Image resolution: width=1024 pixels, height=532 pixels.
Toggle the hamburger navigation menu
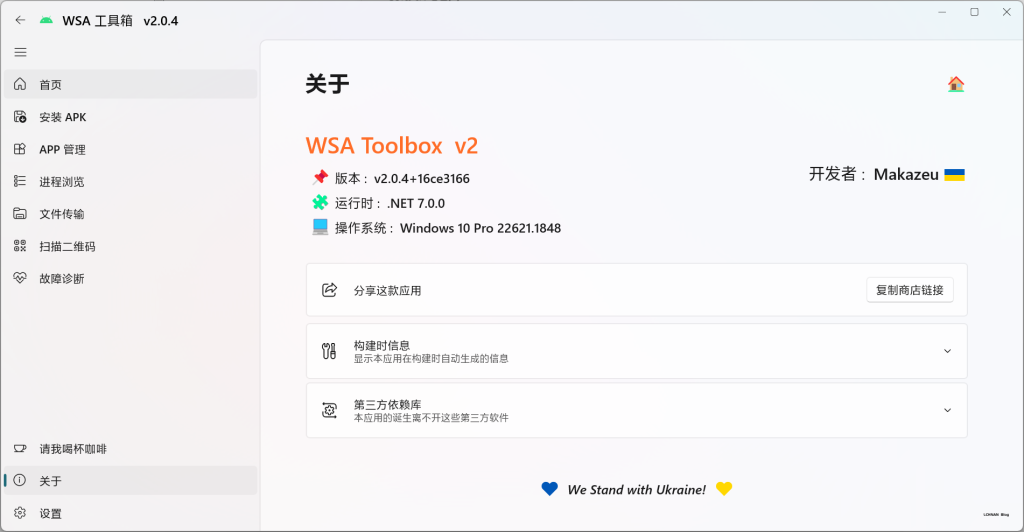pyautogui.click(x=20, y=52)
